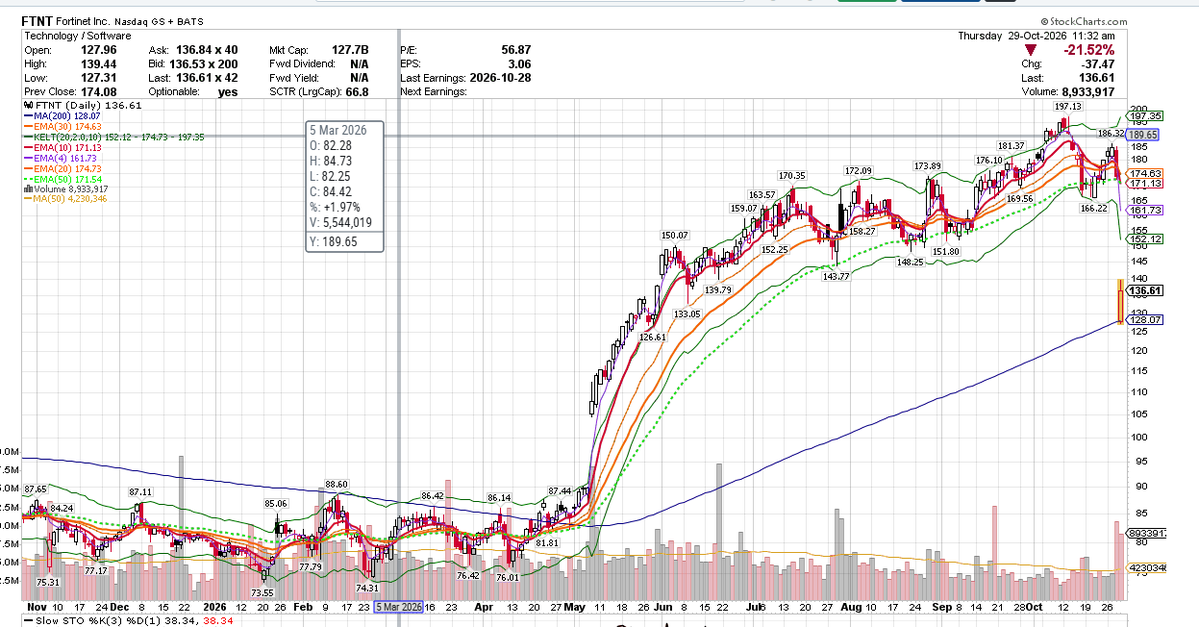Click the P/E value 56.87
This screenshot has width=1199, height=627.
(516, 50)
